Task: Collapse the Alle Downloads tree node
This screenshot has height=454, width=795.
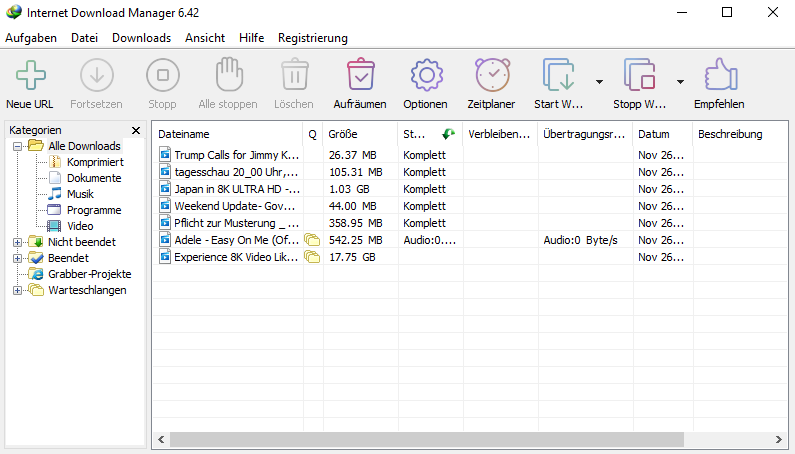Action: tap(17, 146)
